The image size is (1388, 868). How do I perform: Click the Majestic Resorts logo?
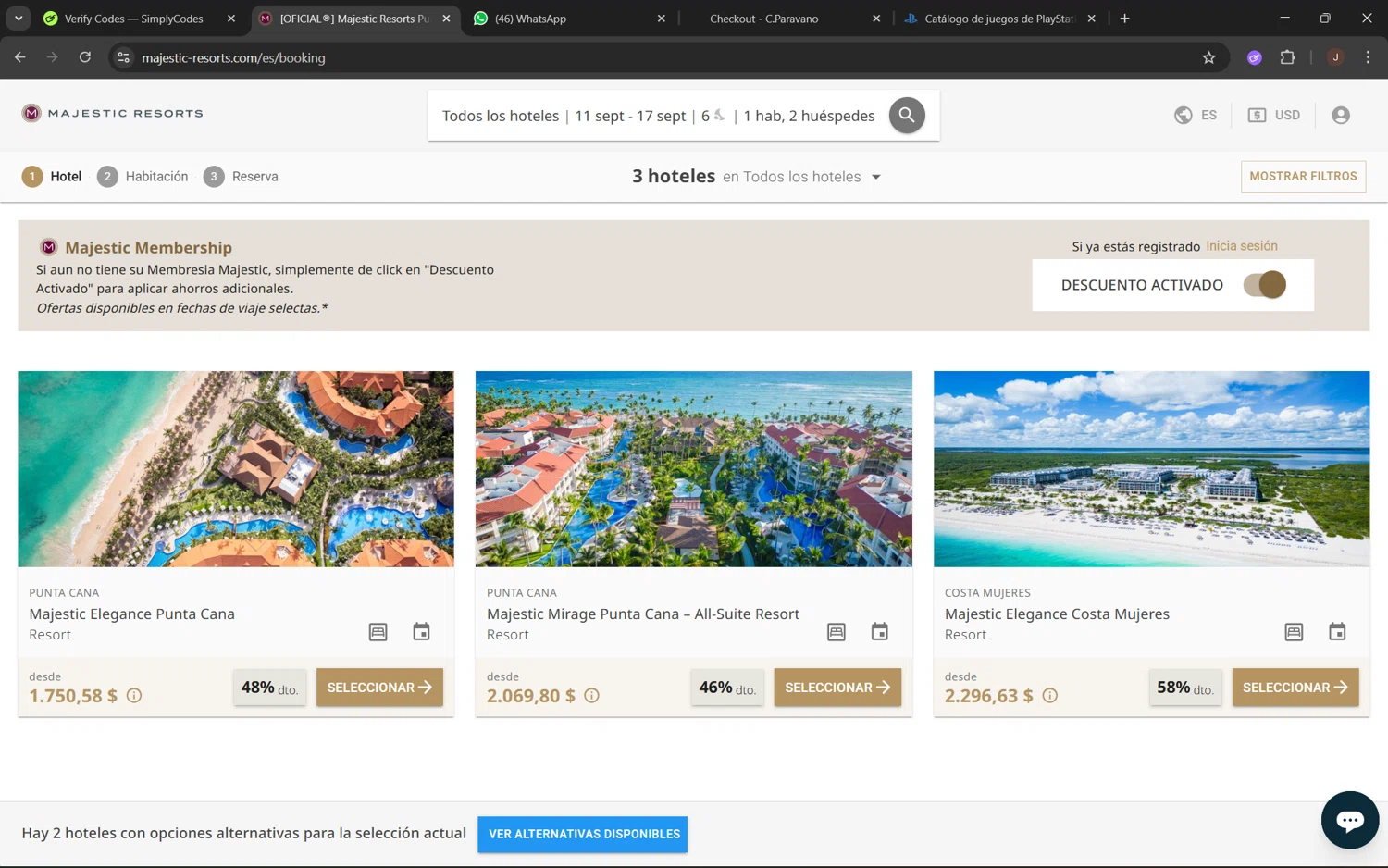tap(113, 113)
